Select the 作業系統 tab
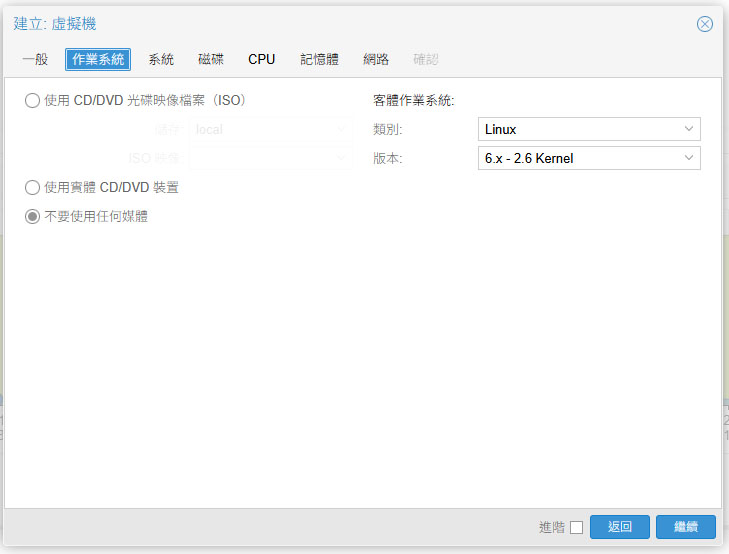729x554 pixels. tap(98, 59)
